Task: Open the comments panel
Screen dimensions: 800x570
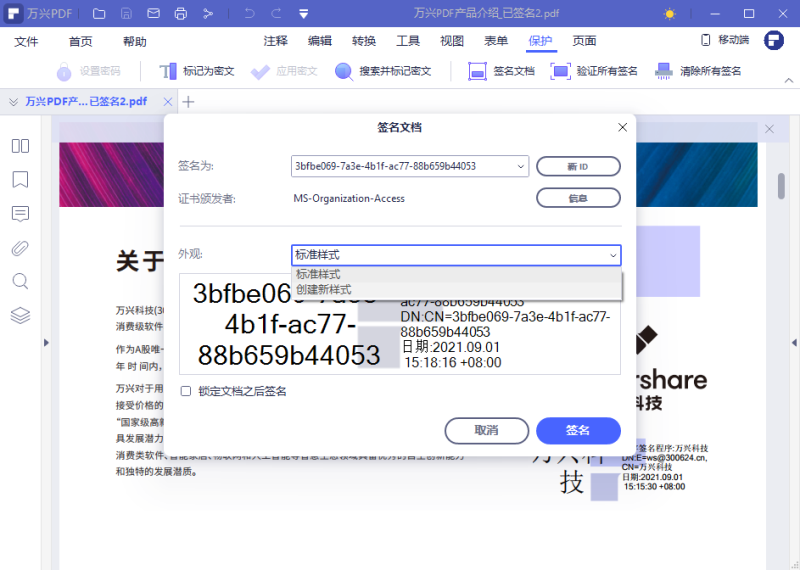Action: (x=20, y=214)
